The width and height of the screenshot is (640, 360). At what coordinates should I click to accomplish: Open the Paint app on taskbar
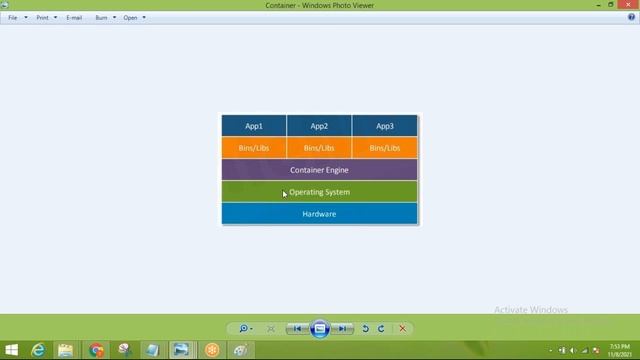(x=240, y=350)
